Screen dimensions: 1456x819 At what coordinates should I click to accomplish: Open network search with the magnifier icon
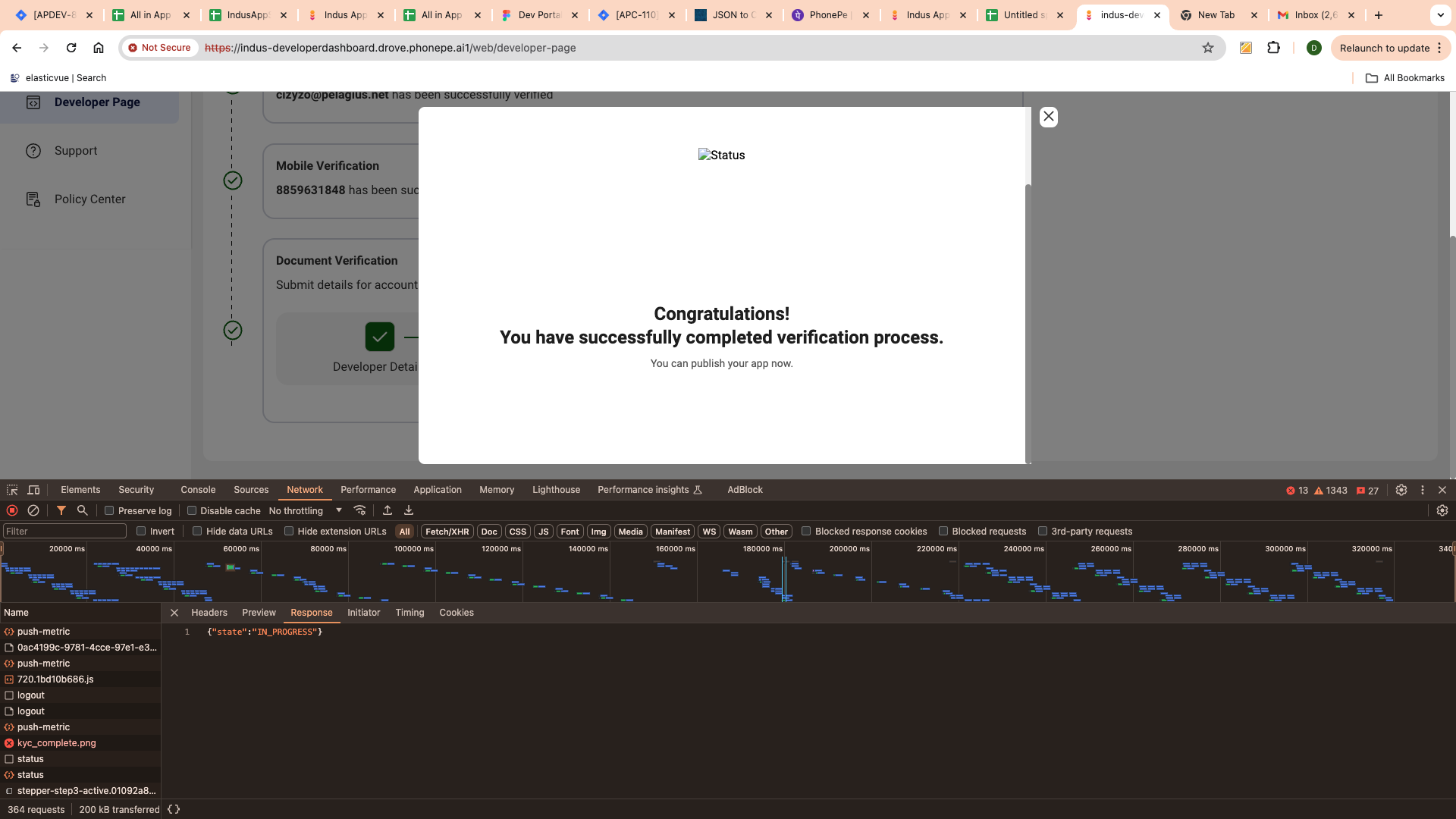click(83, 510)
